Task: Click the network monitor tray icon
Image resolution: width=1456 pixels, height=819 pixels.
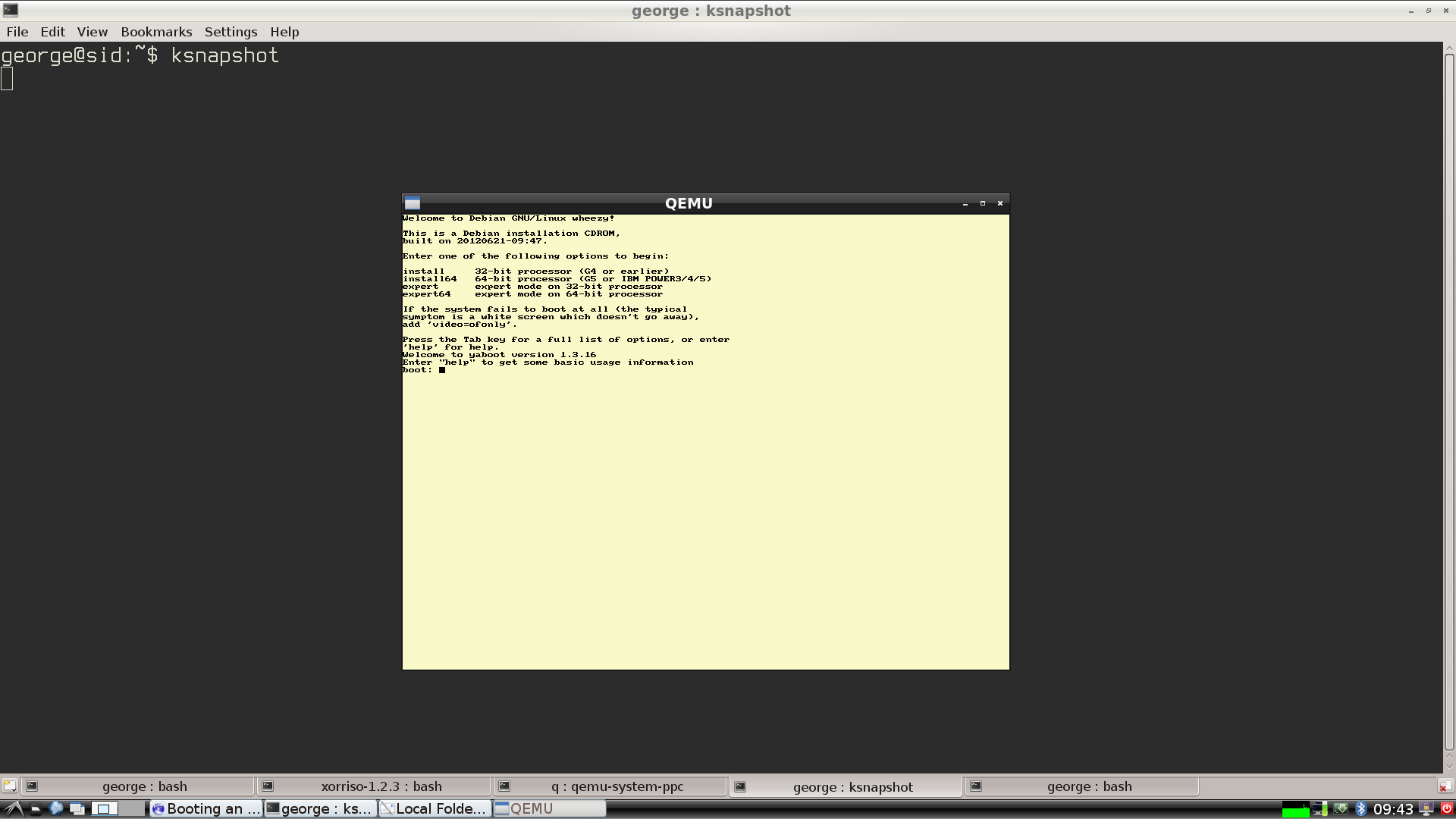Action: click(x=1320, y=809)
